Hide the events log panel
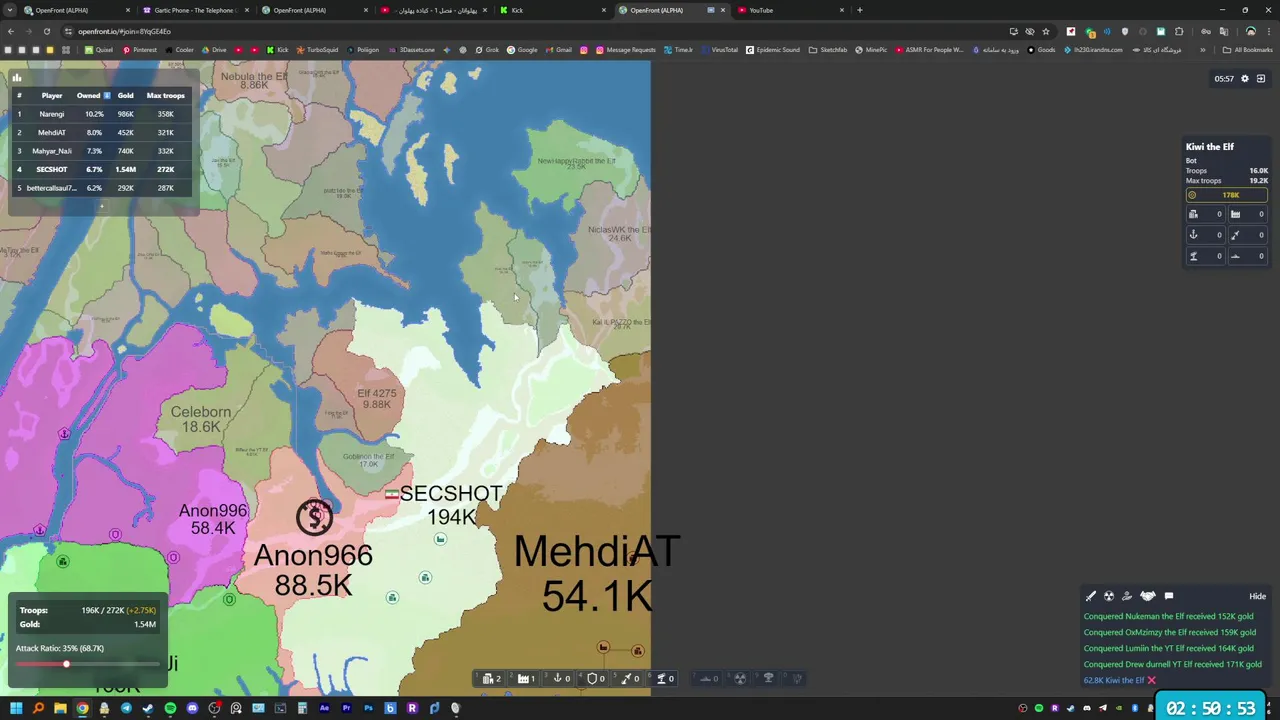Screen dimensions: 1280x720 point(1257,596)
